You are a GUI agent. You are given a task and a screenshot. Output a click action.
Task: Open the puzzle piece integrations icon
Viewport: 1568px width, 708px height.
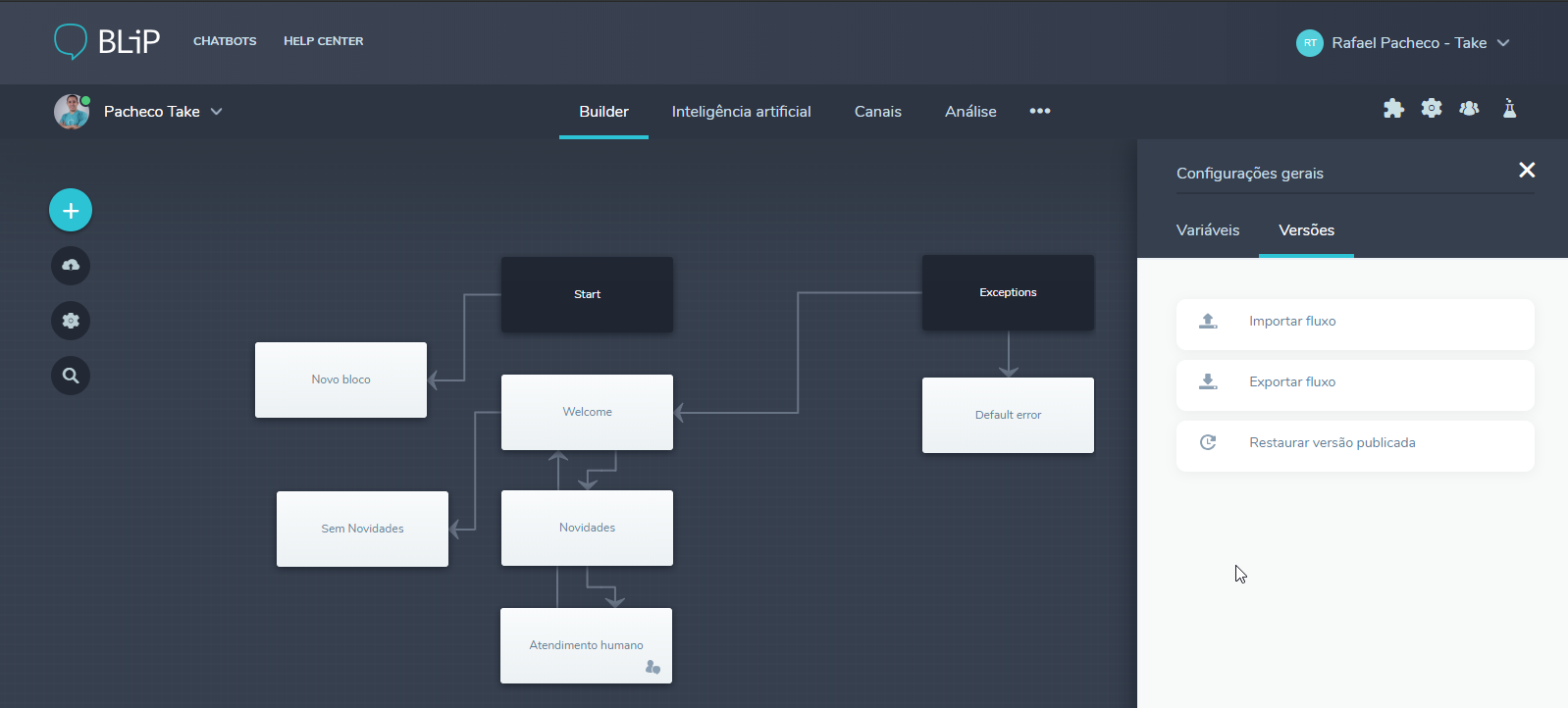click(1393, 109)
